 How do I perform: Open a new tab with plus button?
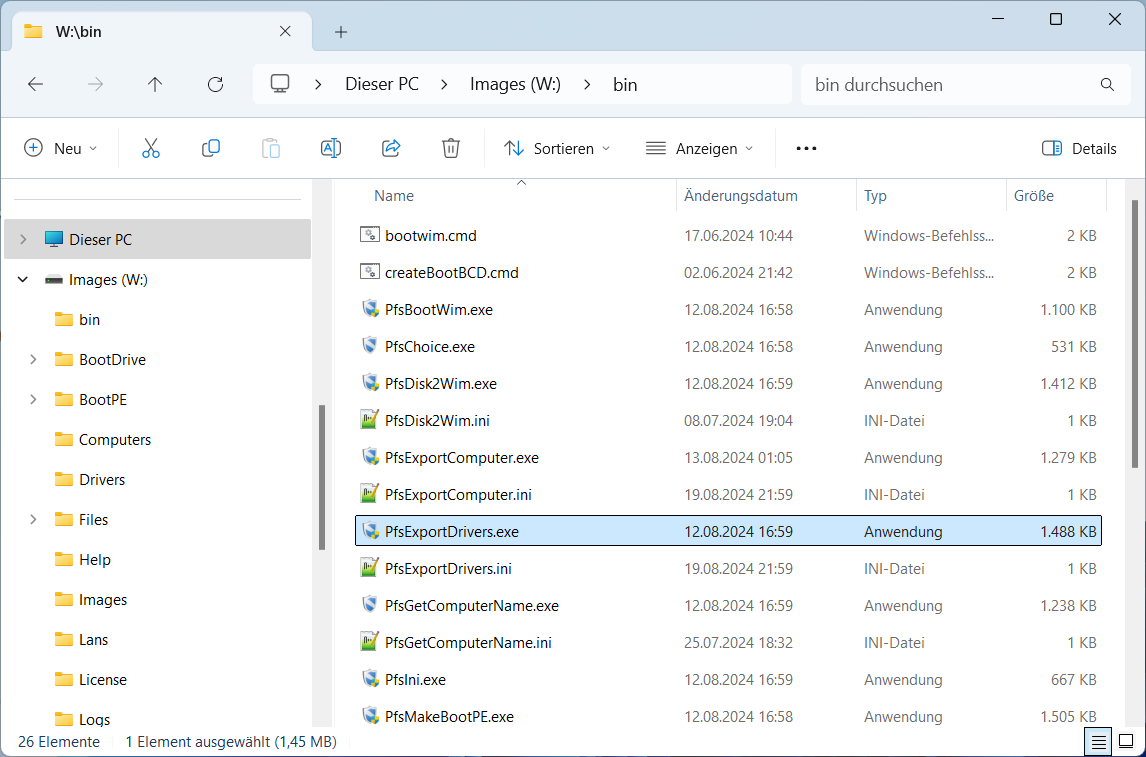(x=341, y=32)
